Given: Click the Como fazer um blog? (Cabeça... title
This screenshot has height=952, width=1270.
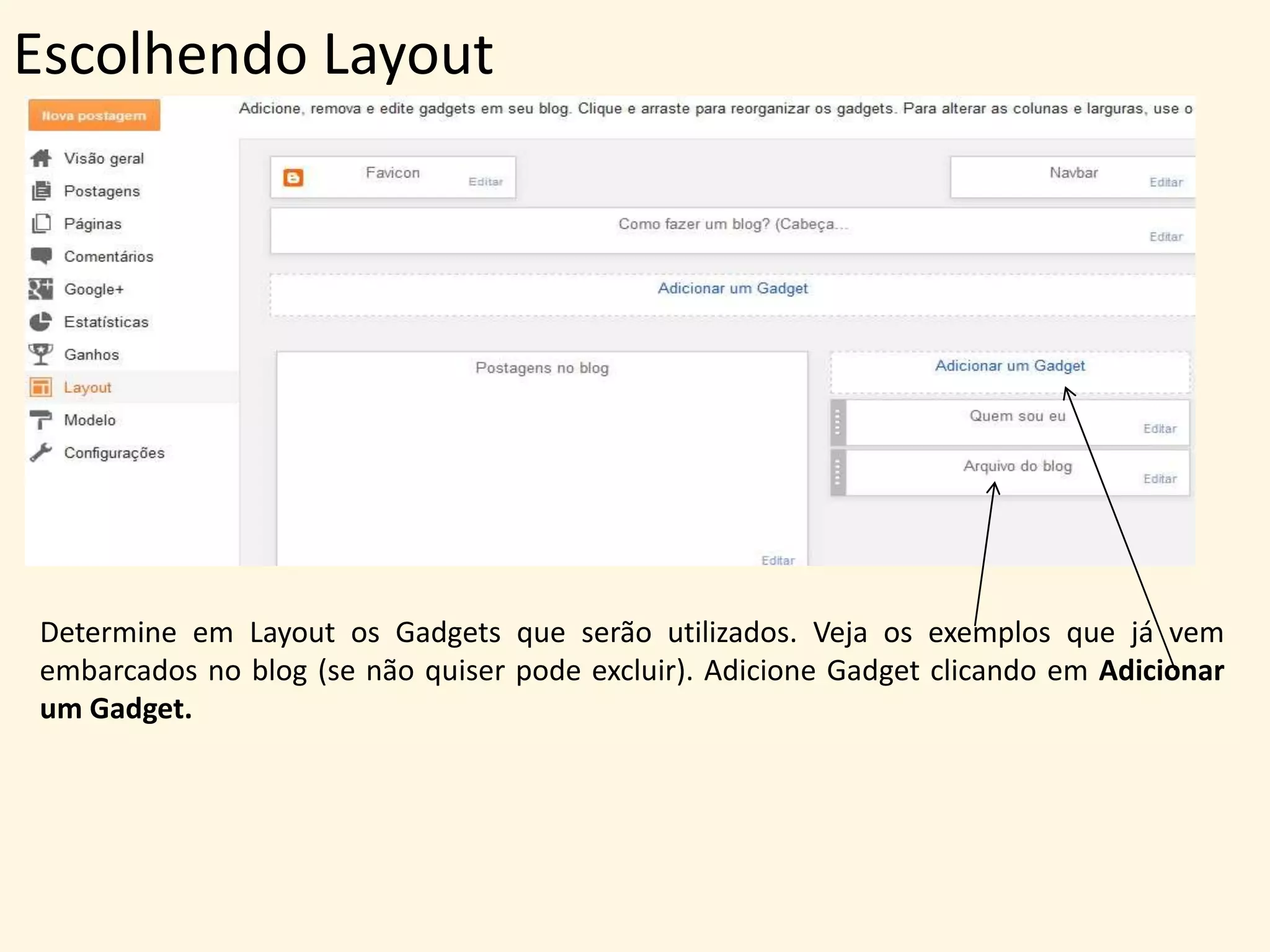Looking at the screenshot, I should tap(733, 224).
